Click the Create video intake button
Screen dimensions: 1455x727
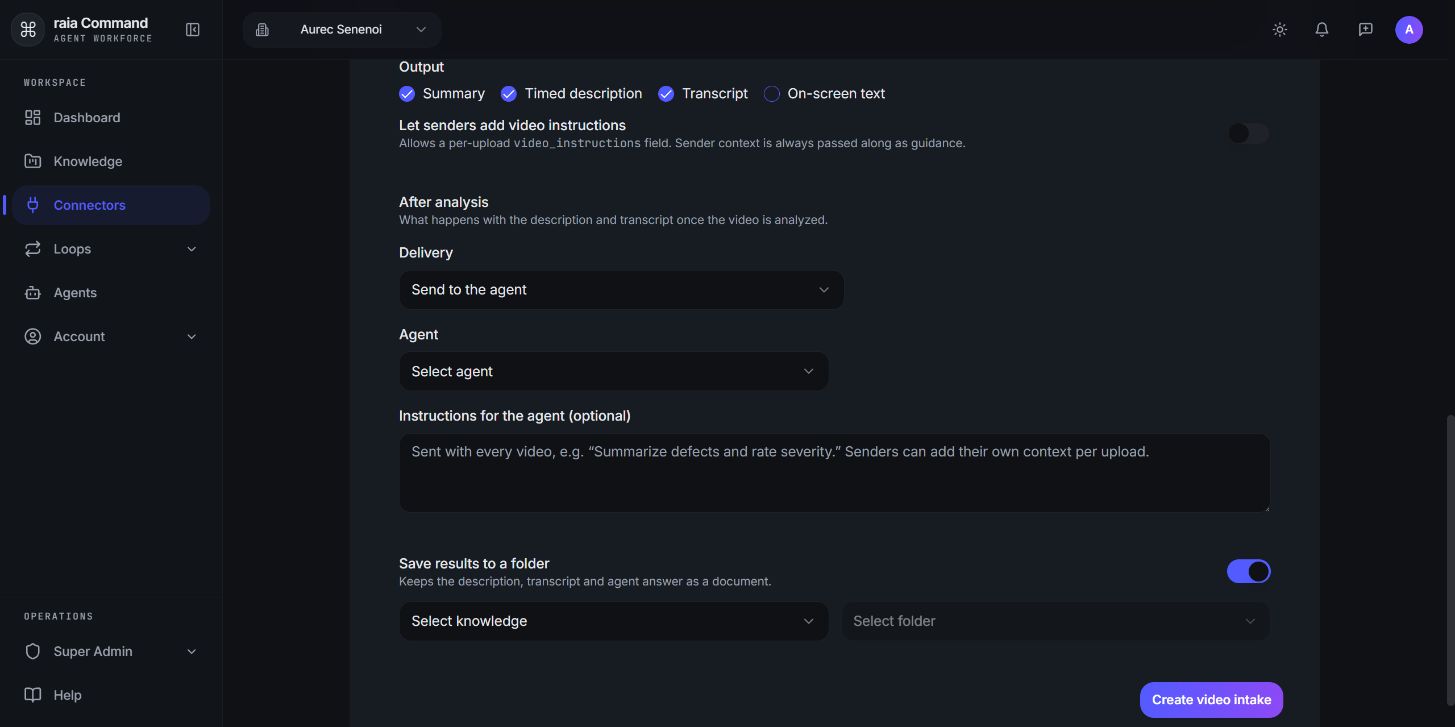click(1211, 700)
